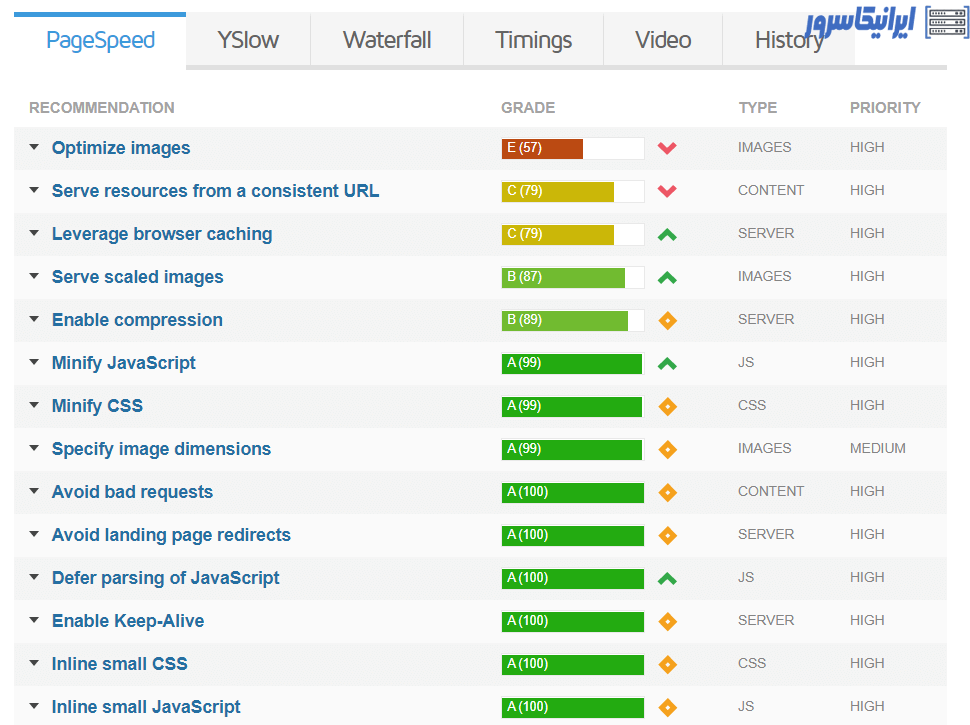Screen dimensions: 970x725
Task: Click orange diamond icon in Minify CSS row
Action: pos(667,406)
